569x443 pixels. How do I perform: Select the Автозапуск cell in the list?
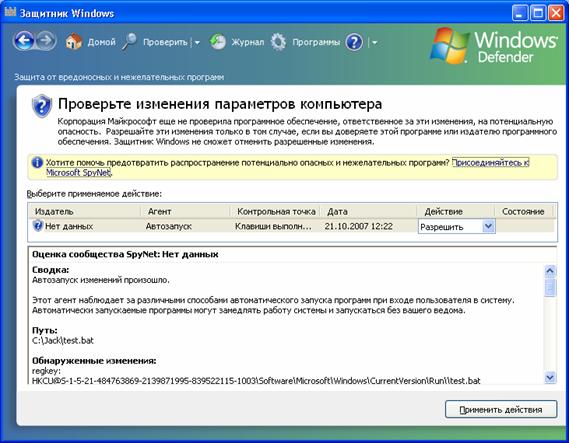[169, 226]
